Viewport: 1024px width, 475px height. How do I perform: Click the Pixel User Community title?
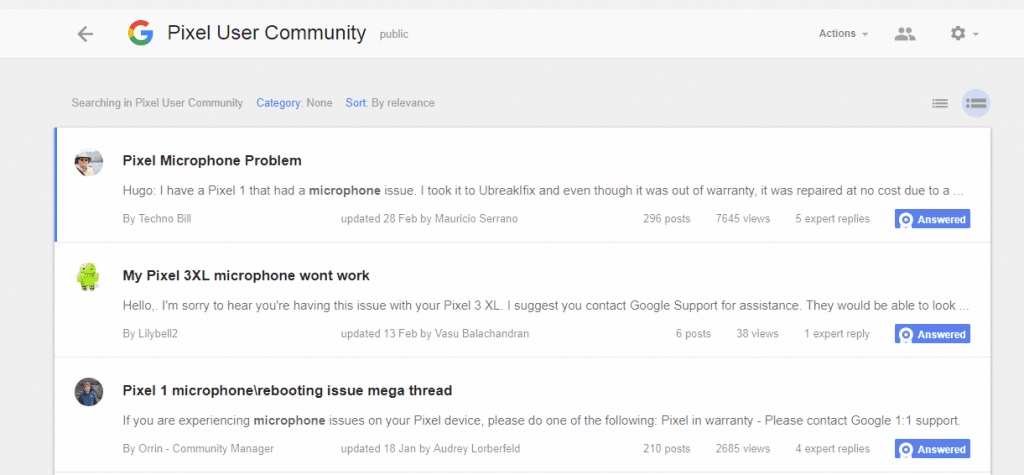266,33
